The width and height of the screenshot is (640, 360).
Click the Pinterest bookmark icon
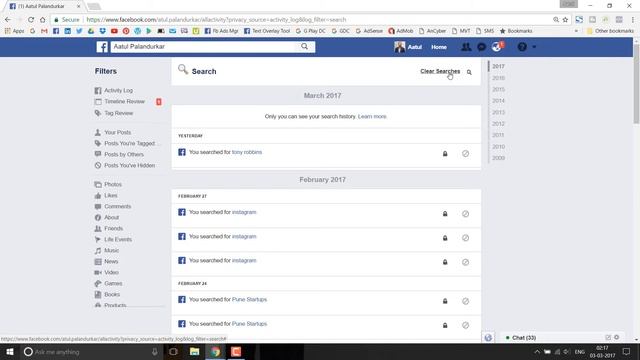pos(126,31)
